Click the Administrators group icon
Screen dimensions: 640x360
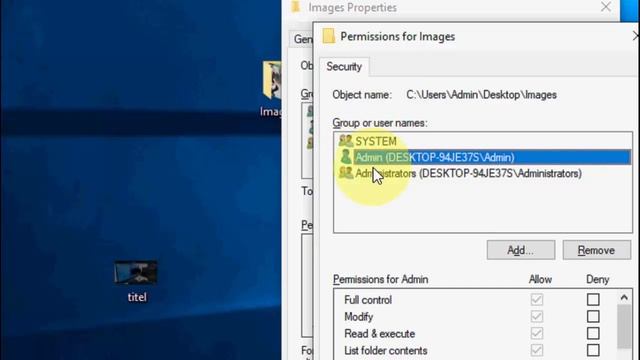345,173
